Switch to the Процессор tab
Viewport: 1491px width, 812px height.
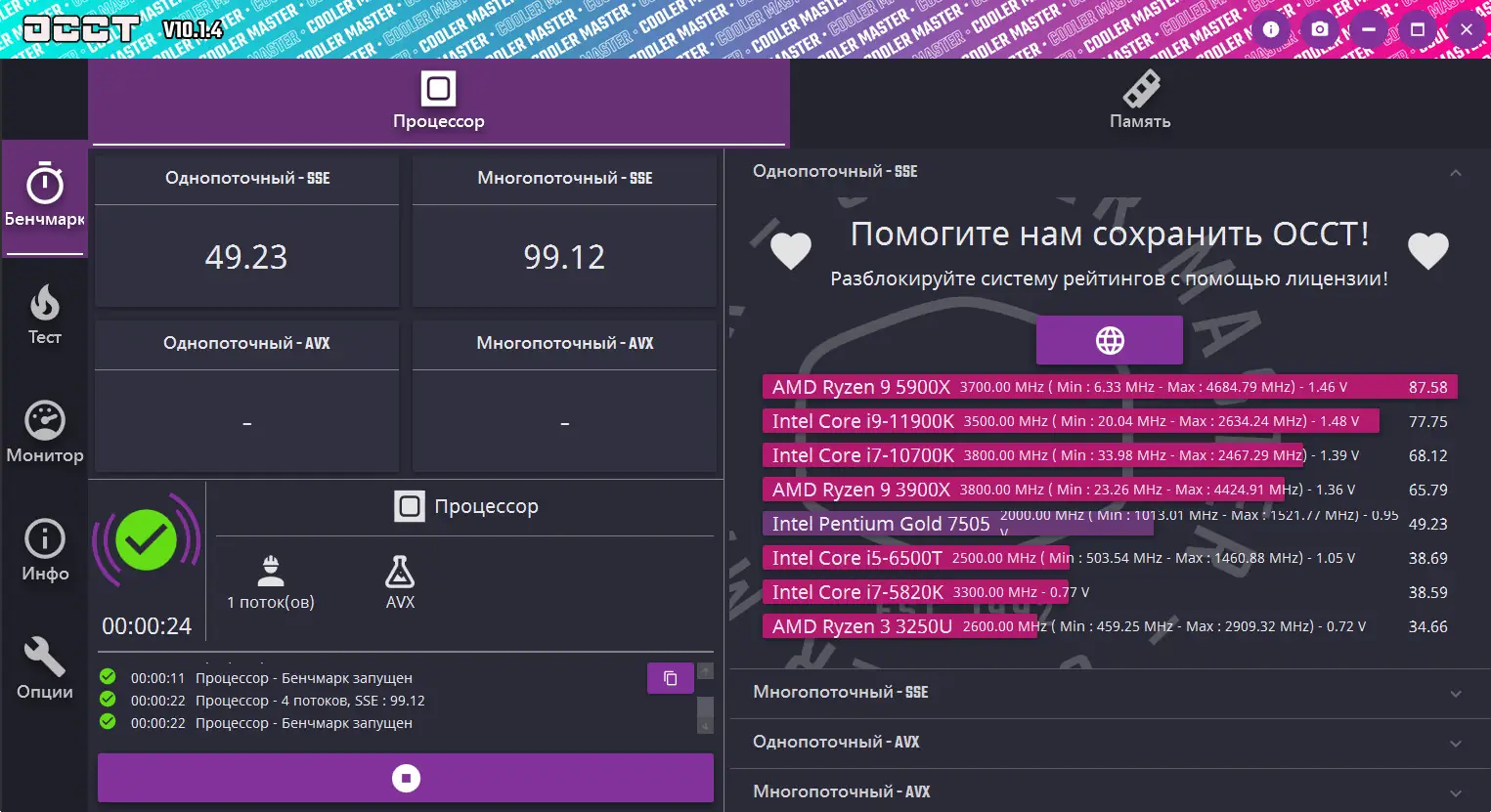click(x=439, y=102)
